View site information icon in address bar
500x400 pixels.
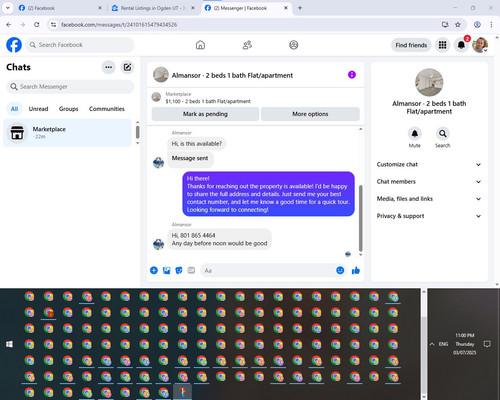(53, 25)
